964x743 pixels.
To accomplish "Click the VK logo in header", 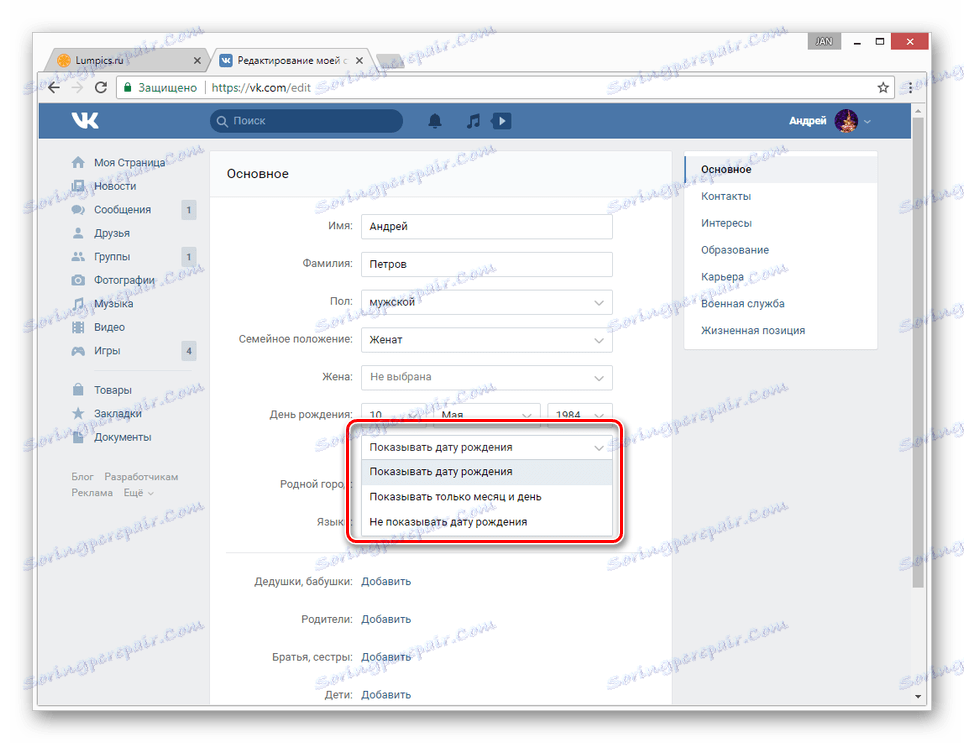I will 85,120.
